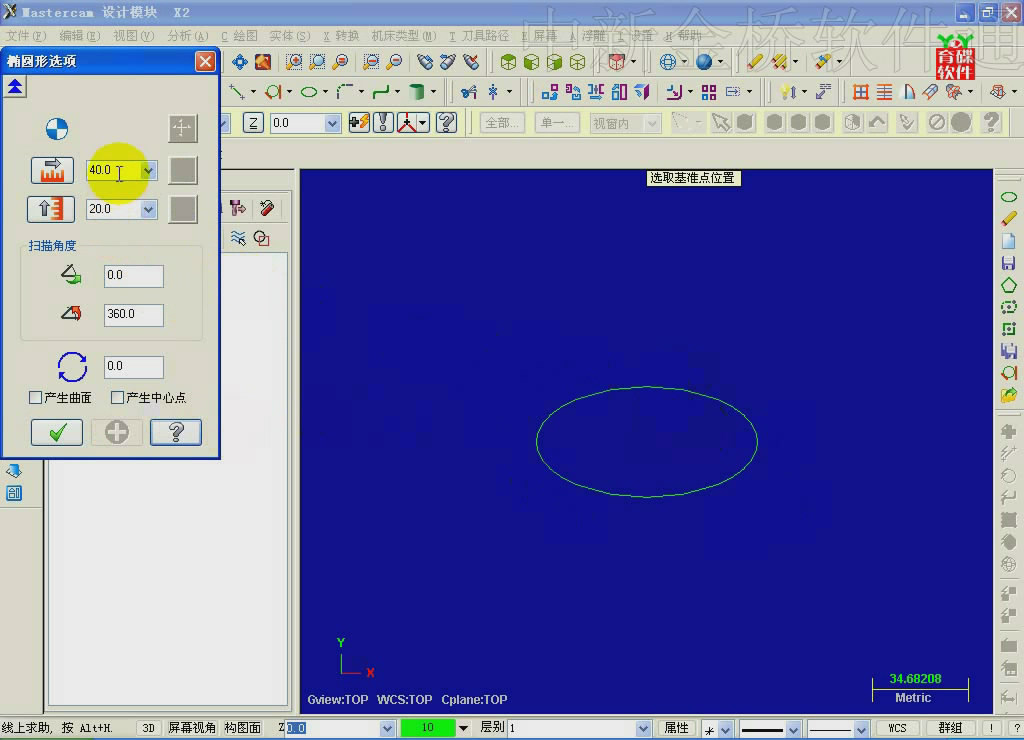Open the status bar Z value dropdown
1024x740 pixels.
387,728
